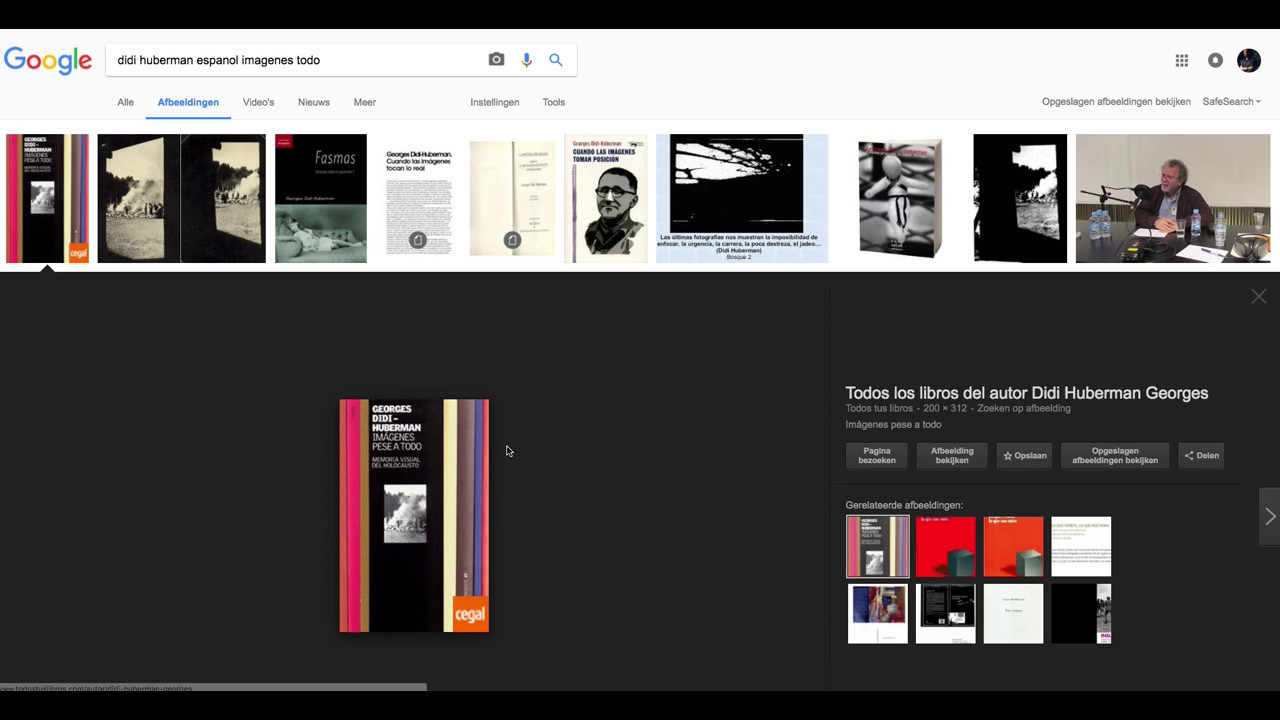Open the account profile avatar
Screen dimensions: 1280x720
[1249, 61]
